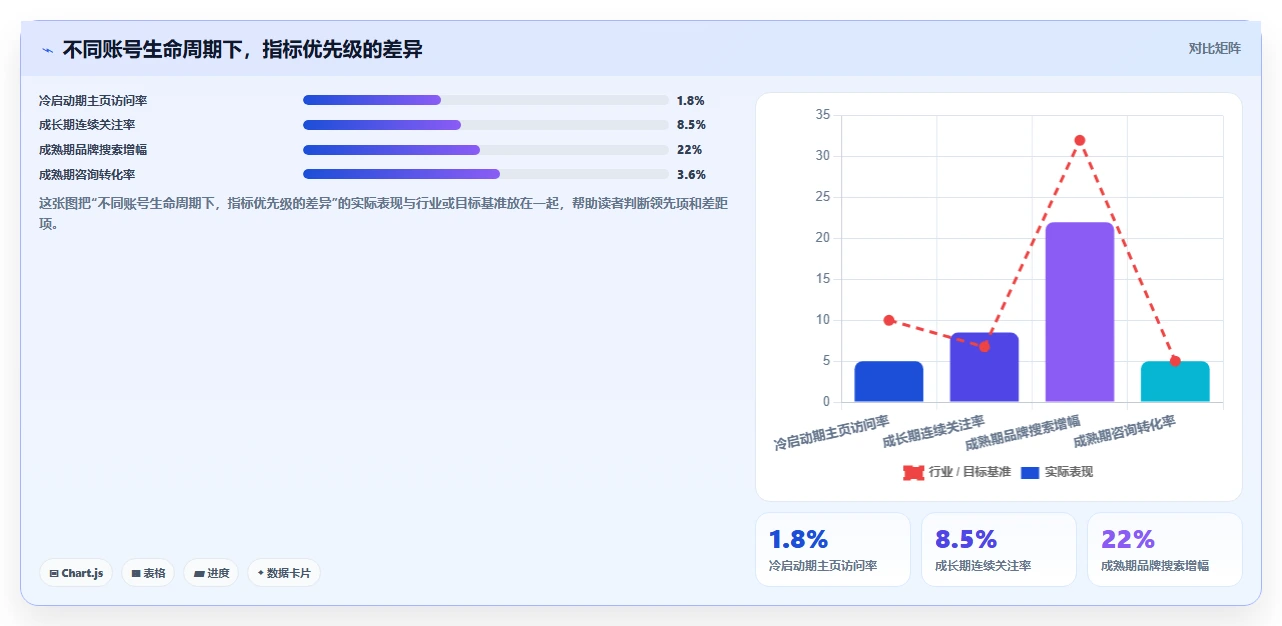Select the Chart.js tag

(x=77, y=573)
